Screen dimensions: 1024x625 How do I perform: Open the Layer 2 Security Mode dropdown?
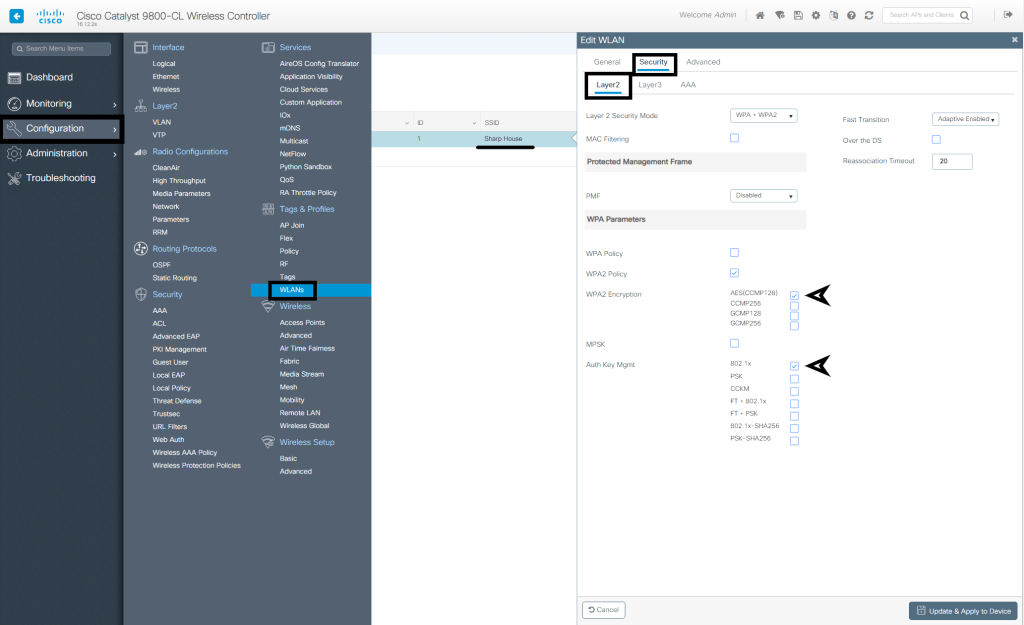763,116
